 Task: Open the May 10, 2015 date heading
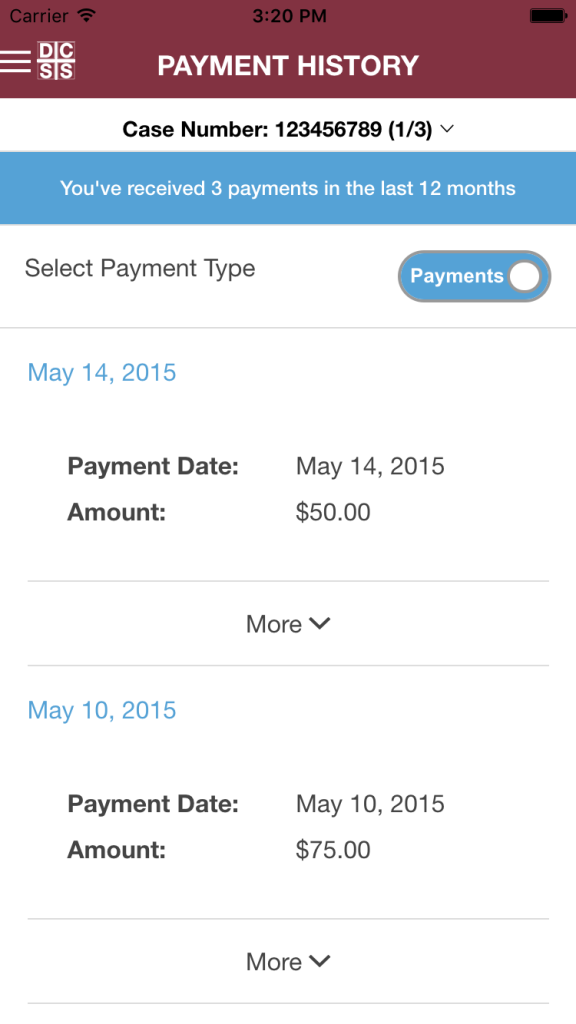(x=102, y=710)
